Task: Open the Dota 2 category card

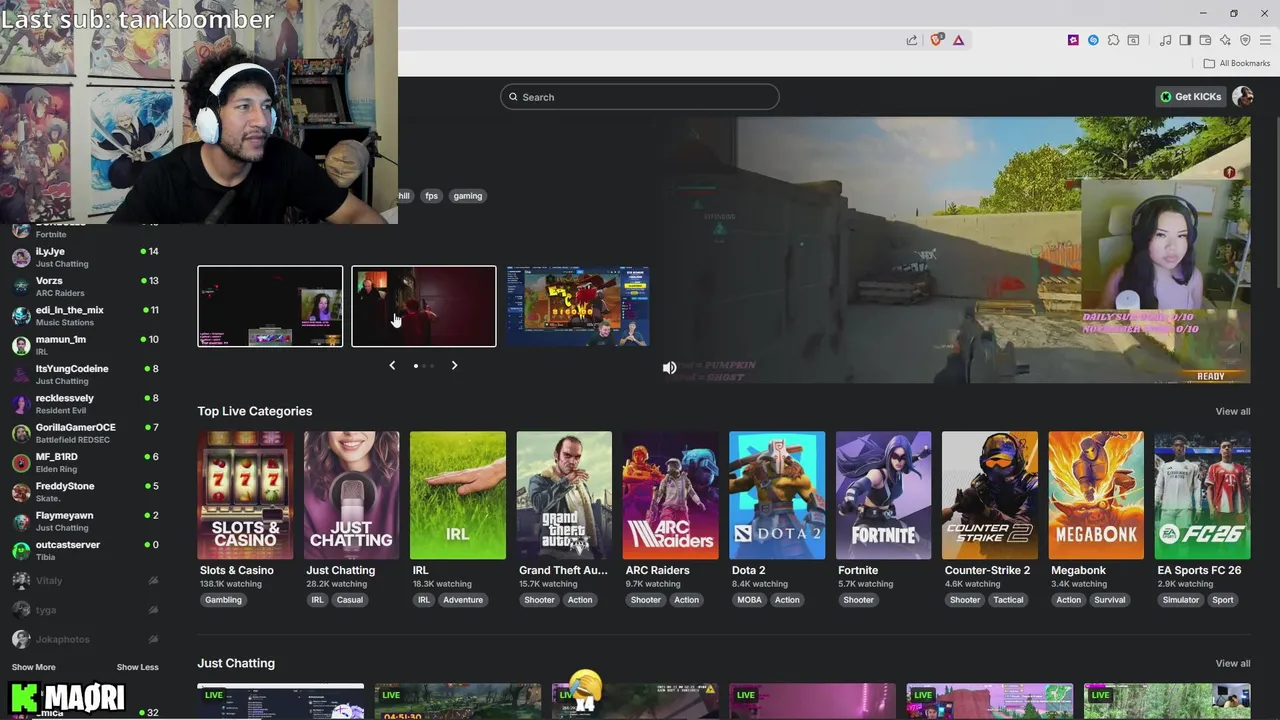Action: 777,495
